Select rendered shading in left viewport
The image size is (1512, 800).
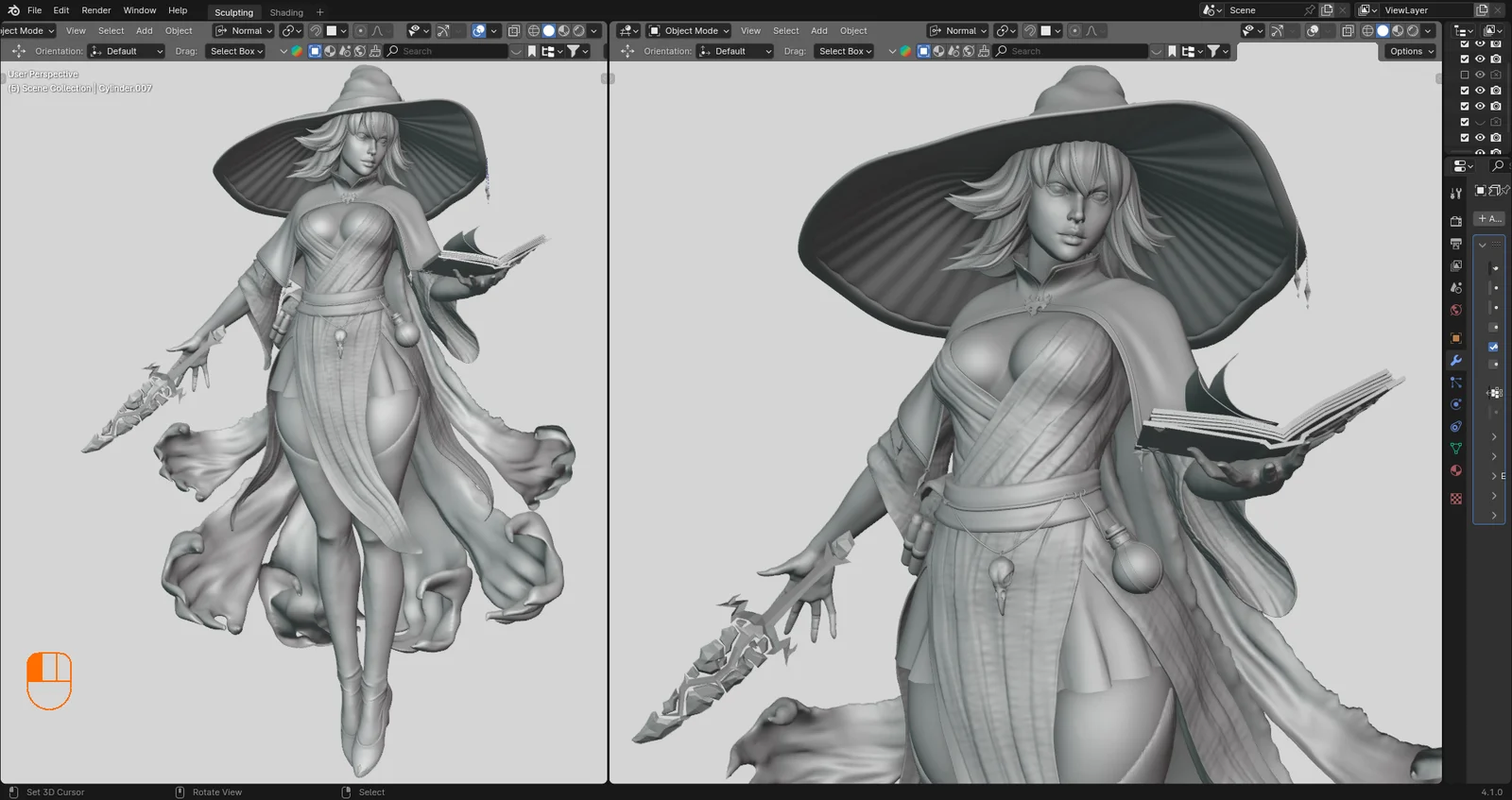click(579, 31)
